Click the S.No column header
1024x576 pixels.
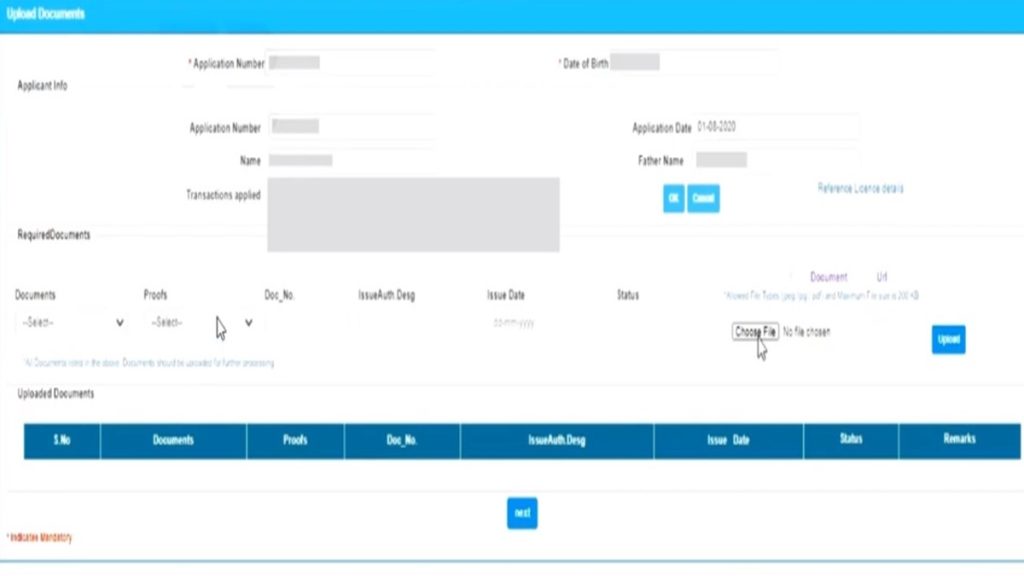click(62, 440)
